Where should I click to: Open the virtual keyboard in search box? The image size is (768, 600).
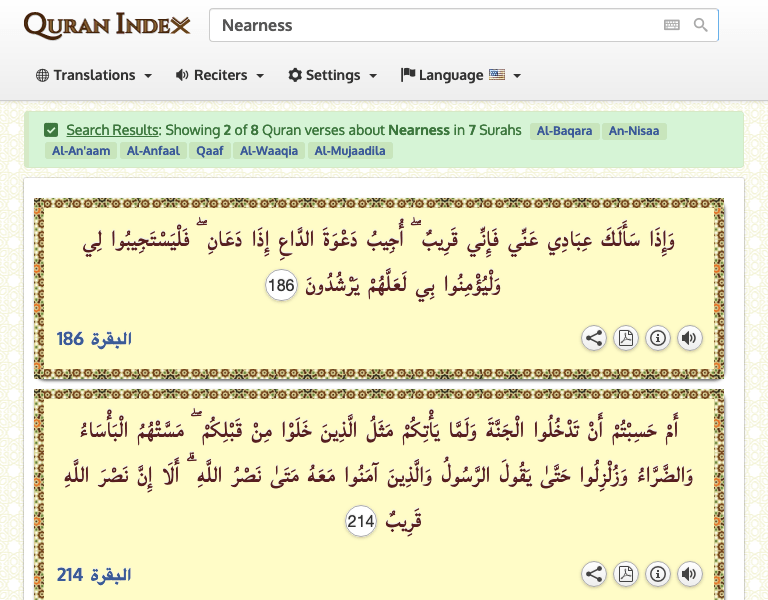click(672, 25)
